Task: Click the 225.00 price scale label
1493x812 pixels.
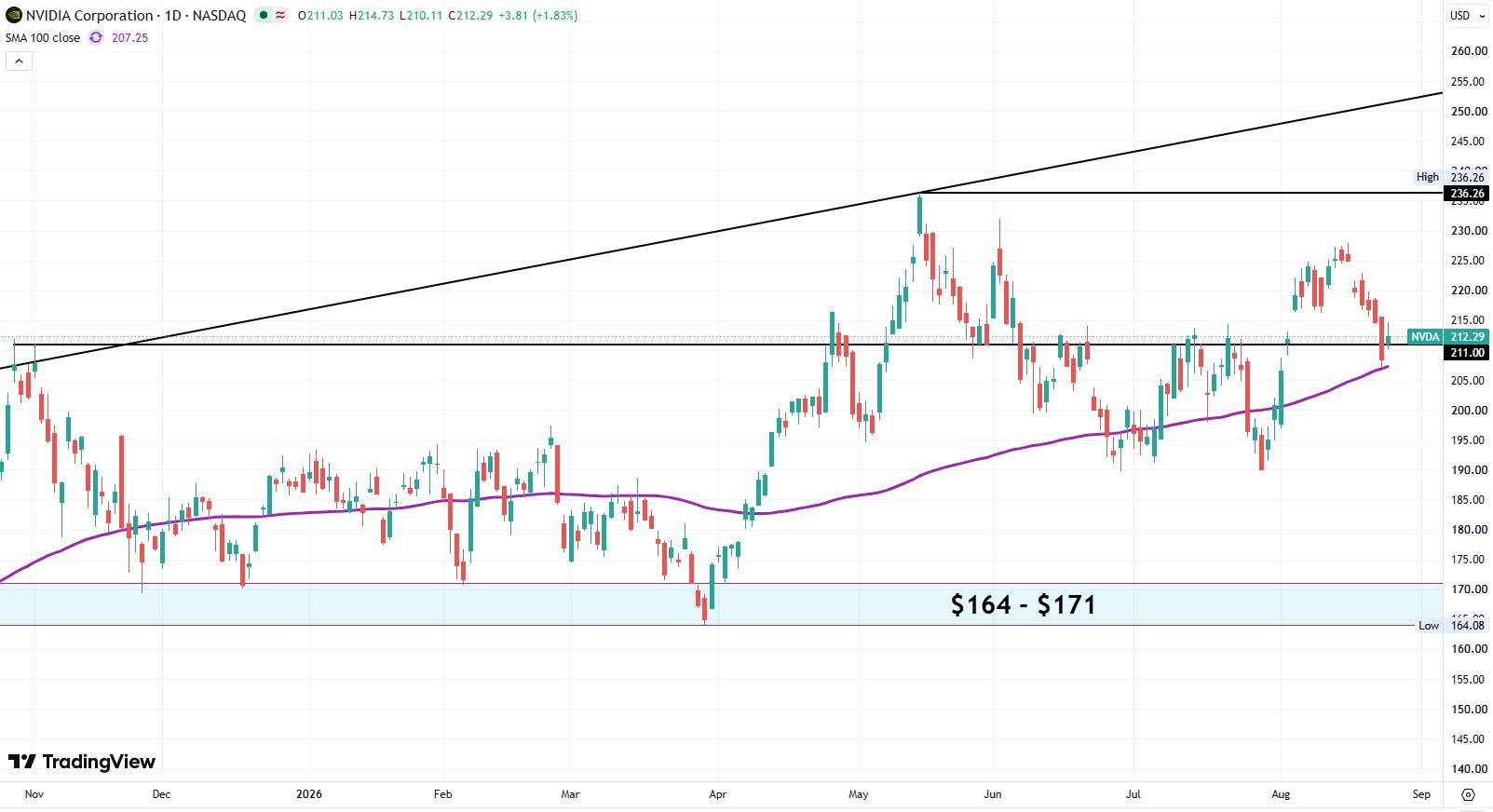Action: [x=1469, y=261]
